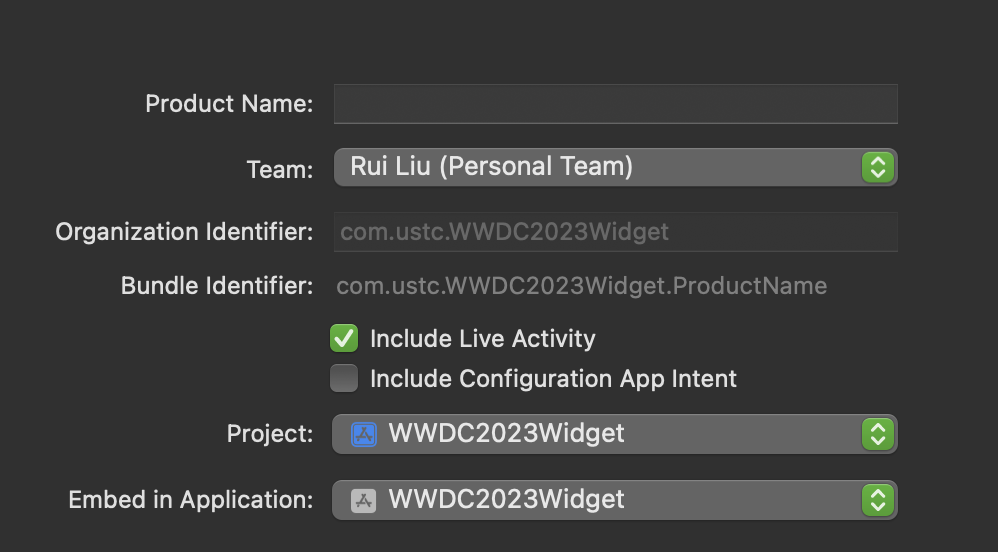Open the Project dropdown showing WWDC2023Widget
This screenshot has width=998, height=552.
tap(600, 434)
